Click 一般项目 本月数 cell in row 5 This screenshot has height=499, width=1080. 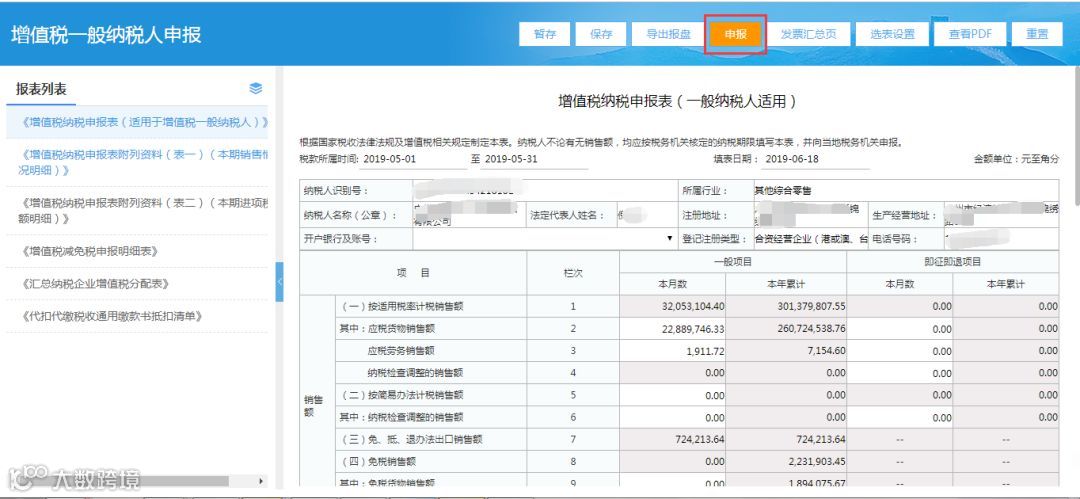tap(673, 395)
